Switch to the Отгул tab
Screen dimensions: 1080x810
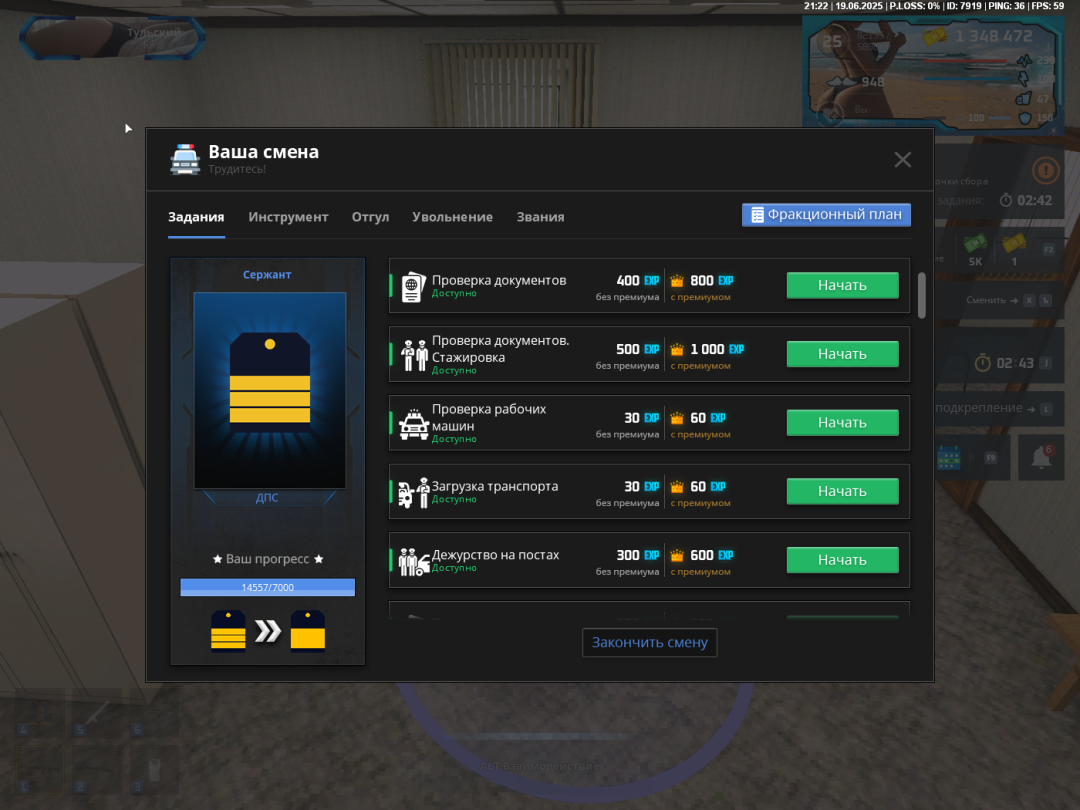click(x=370, y=217)
